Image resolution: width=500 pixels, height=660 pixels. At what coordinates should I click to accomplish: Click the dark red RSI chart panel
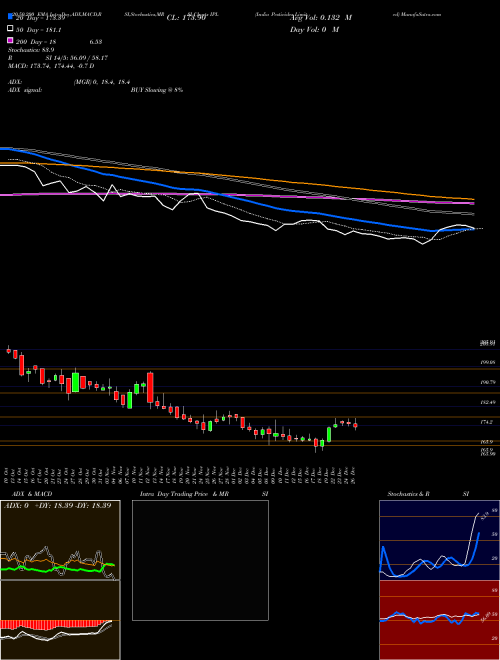pos(439,620)
